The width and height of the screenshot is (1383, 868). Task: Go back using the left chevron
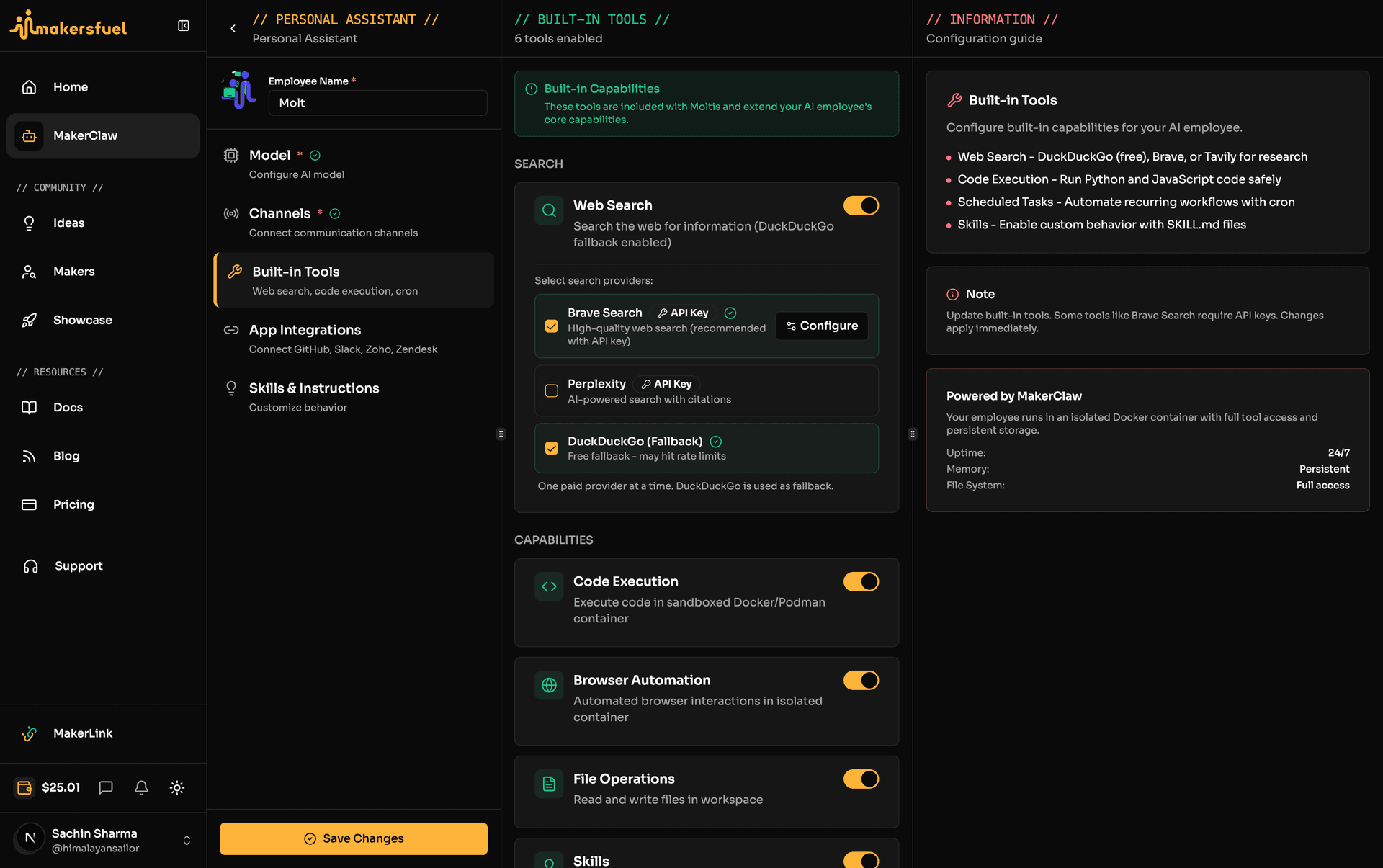[x=233, y=29]
